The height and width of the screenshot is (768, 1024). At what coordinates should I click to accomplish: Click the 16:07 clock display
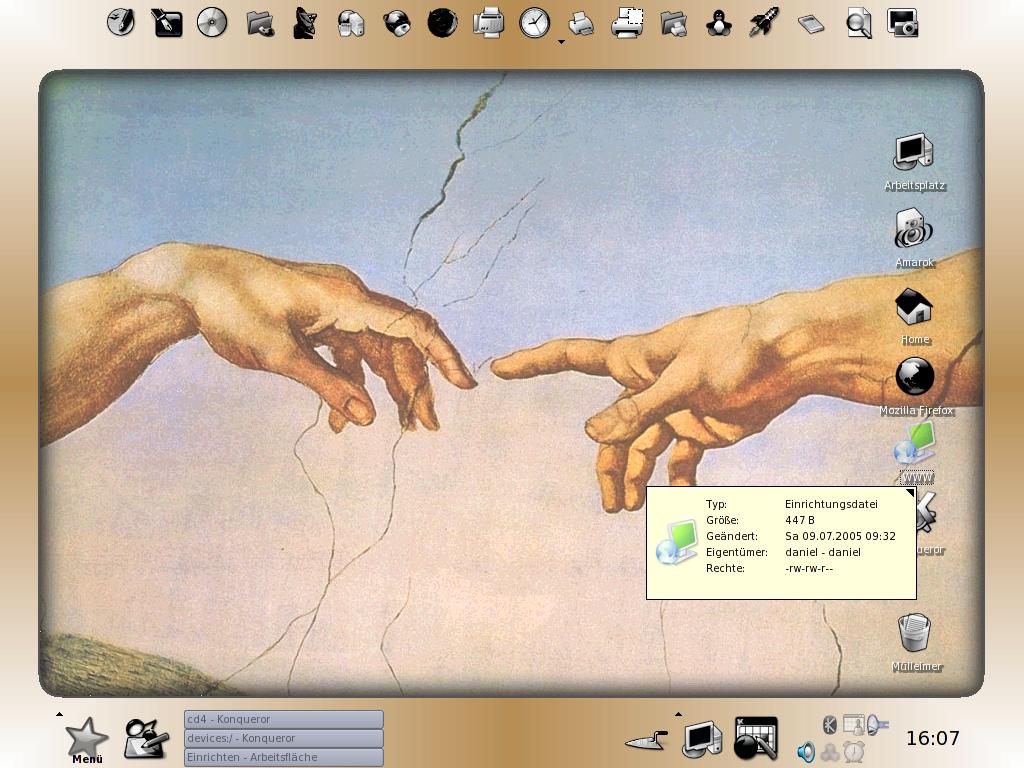[933, 739]
